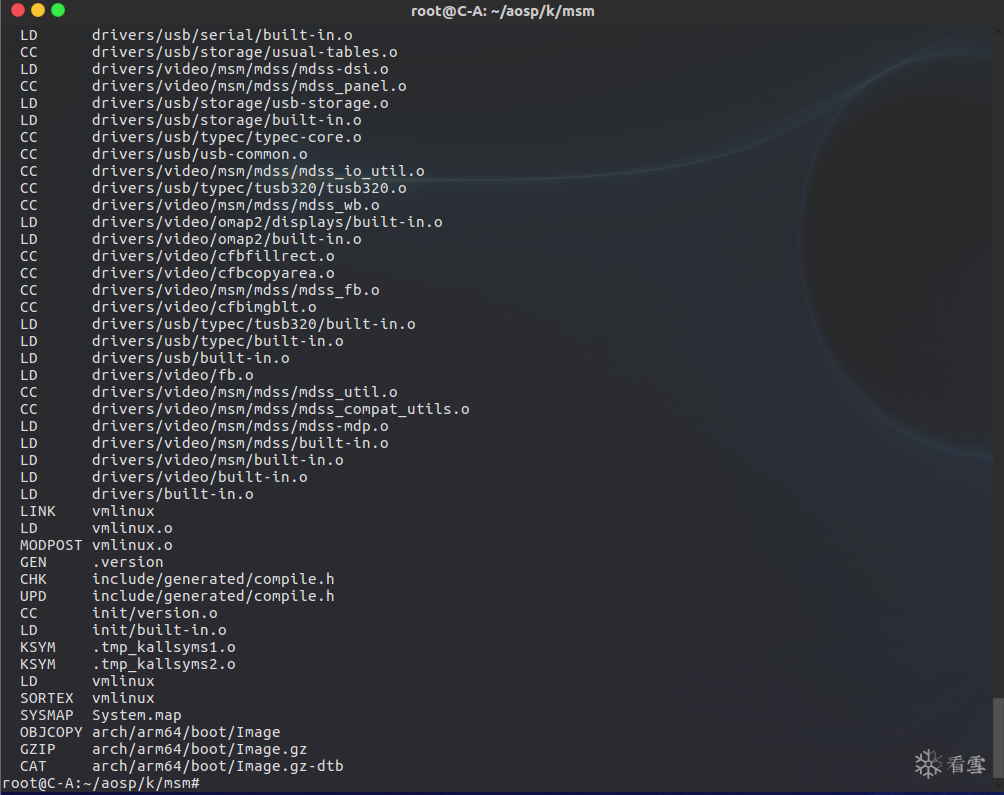The image size is (1004, 795).
Task: Click the init/built-in.o text
Action: [x=159, y=630]
